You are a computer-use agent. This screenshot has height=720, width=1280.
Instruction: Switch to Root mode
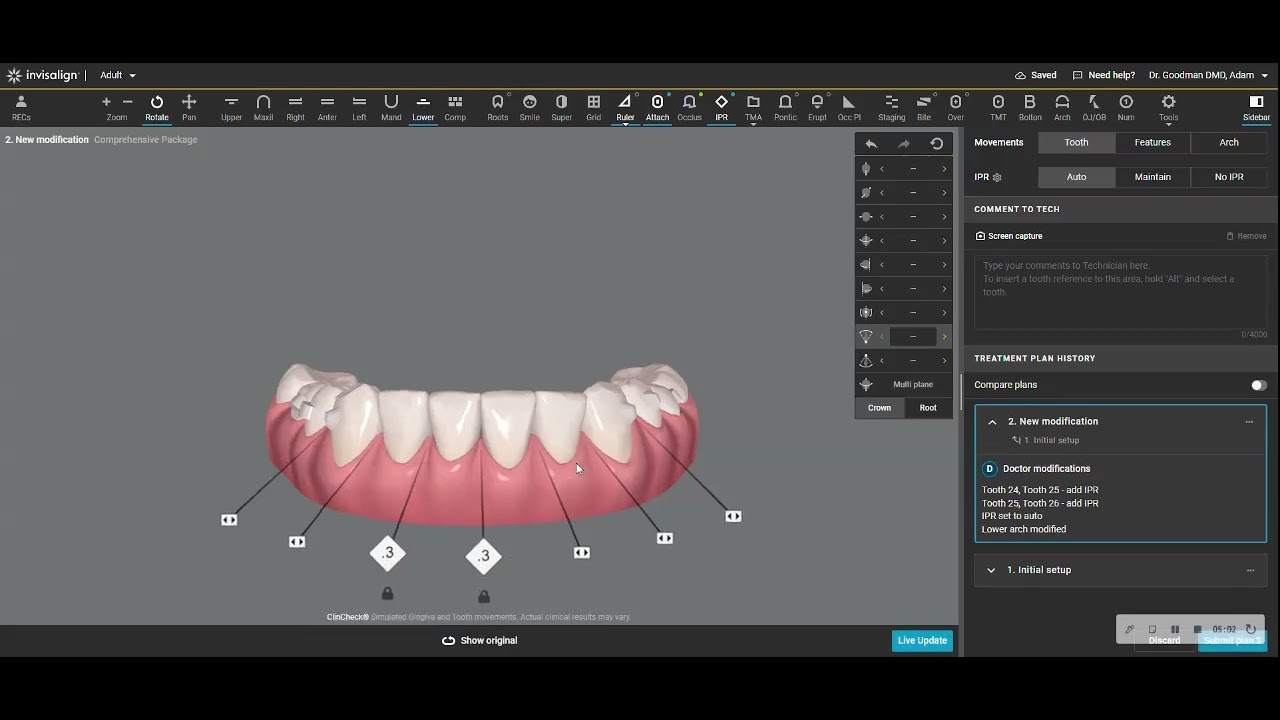[928, 408]
